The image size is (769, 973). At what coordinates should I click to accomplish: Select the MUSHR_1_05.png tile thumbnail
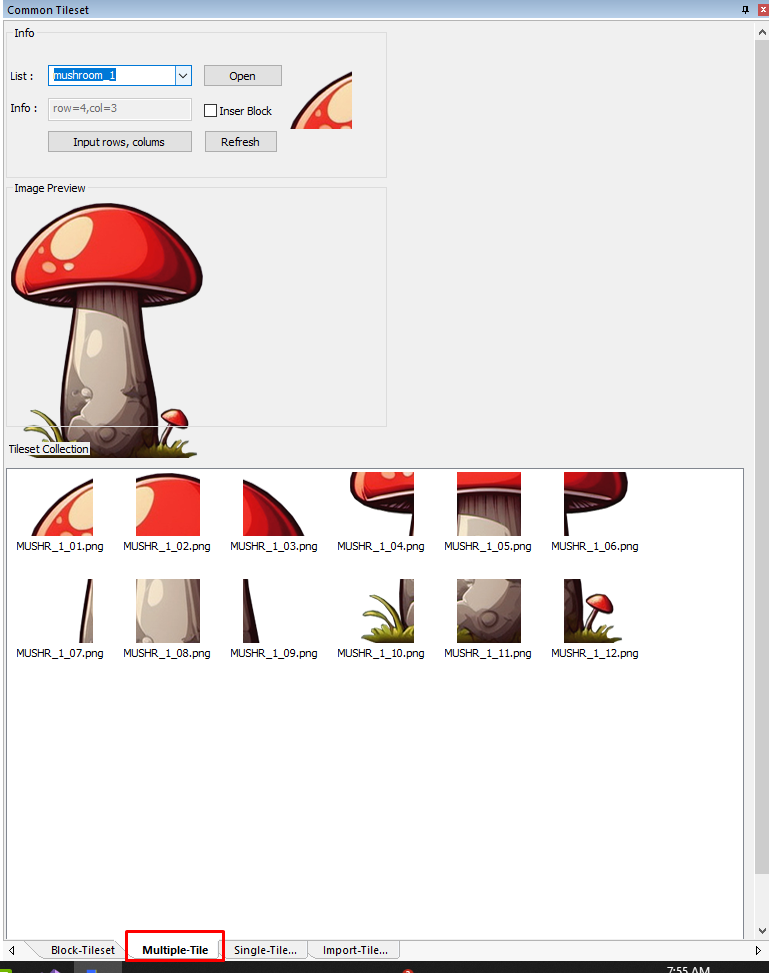point(488,506)
